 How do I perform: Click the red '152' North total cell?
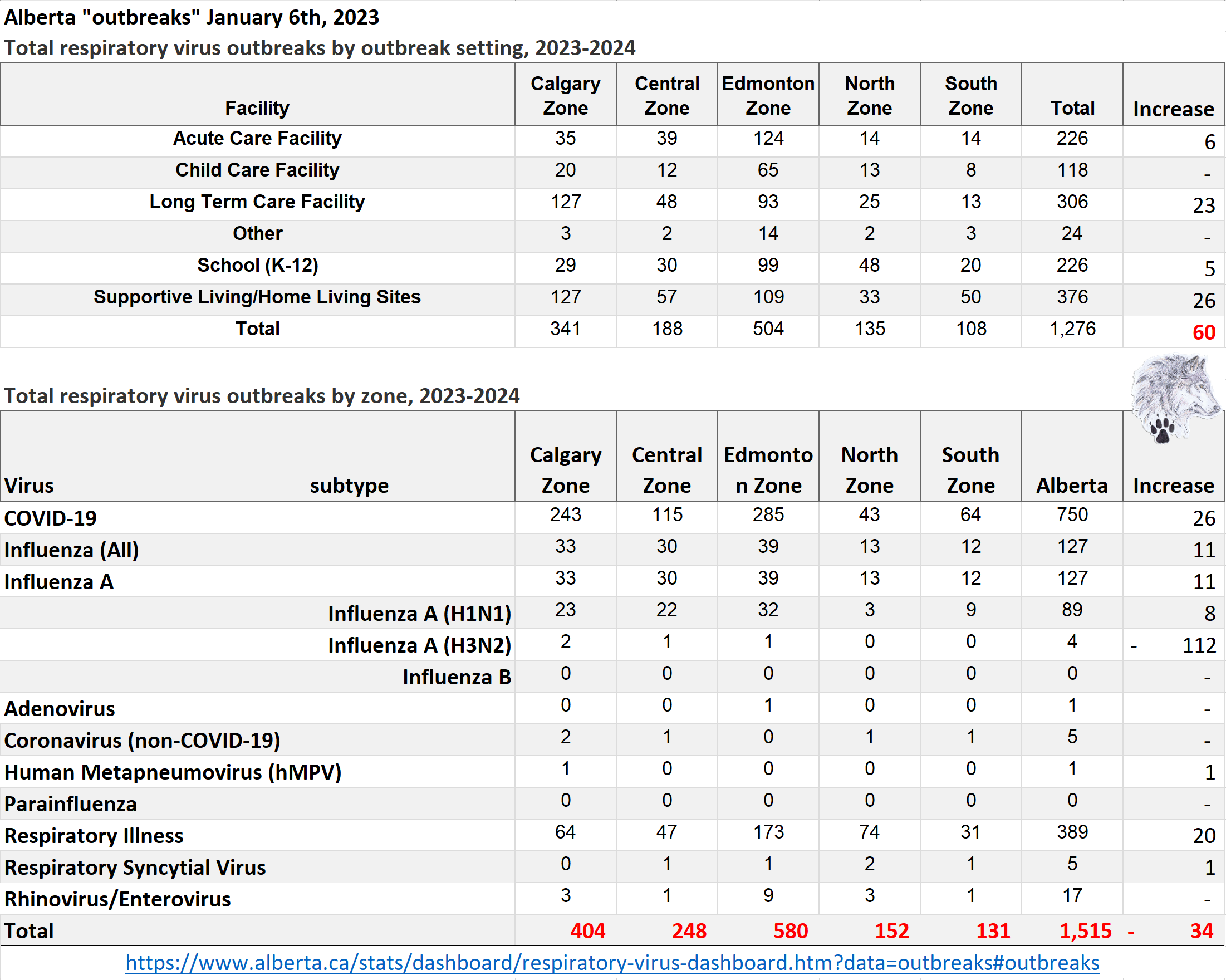tap(892, 932)
